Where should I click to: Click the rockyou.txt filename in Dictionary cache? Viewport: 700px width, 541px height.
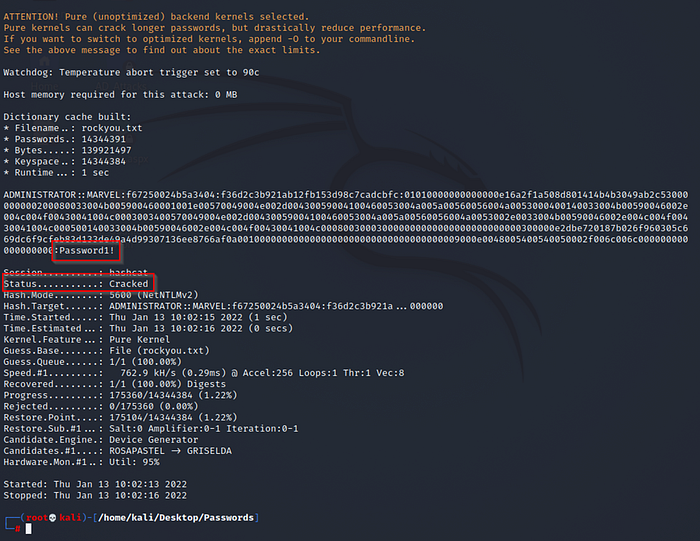112,128
